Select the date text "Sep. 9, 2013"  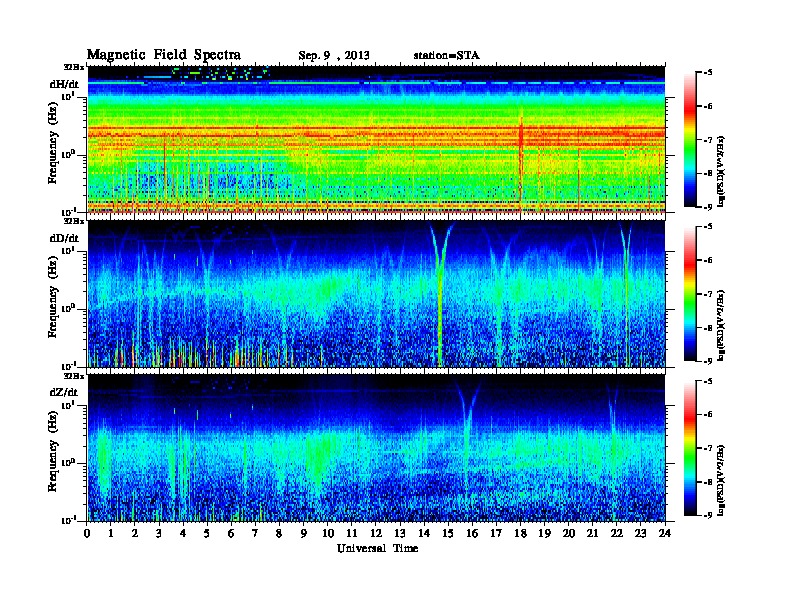point(334,56)
